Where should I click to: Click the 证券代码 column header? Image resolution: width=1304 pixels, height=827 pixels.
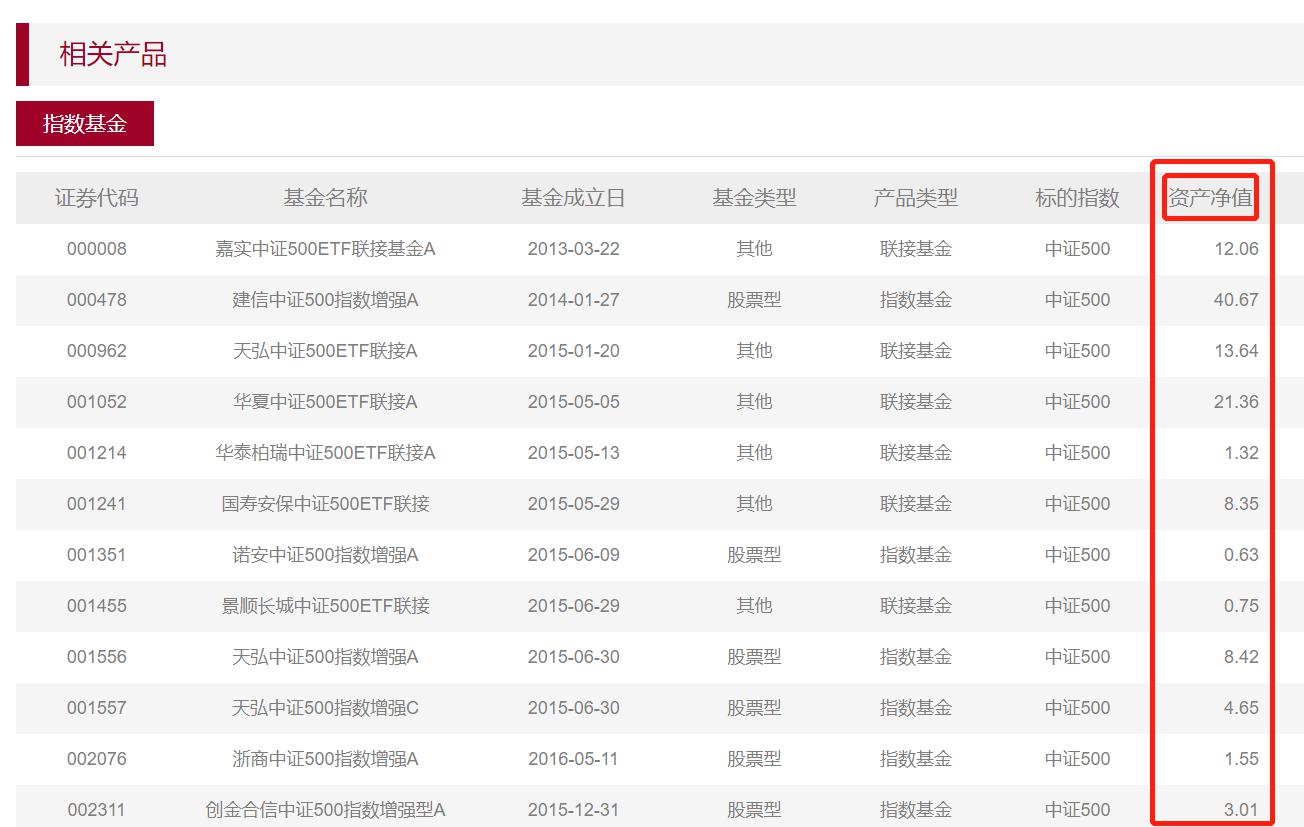[x=97, y=198]
